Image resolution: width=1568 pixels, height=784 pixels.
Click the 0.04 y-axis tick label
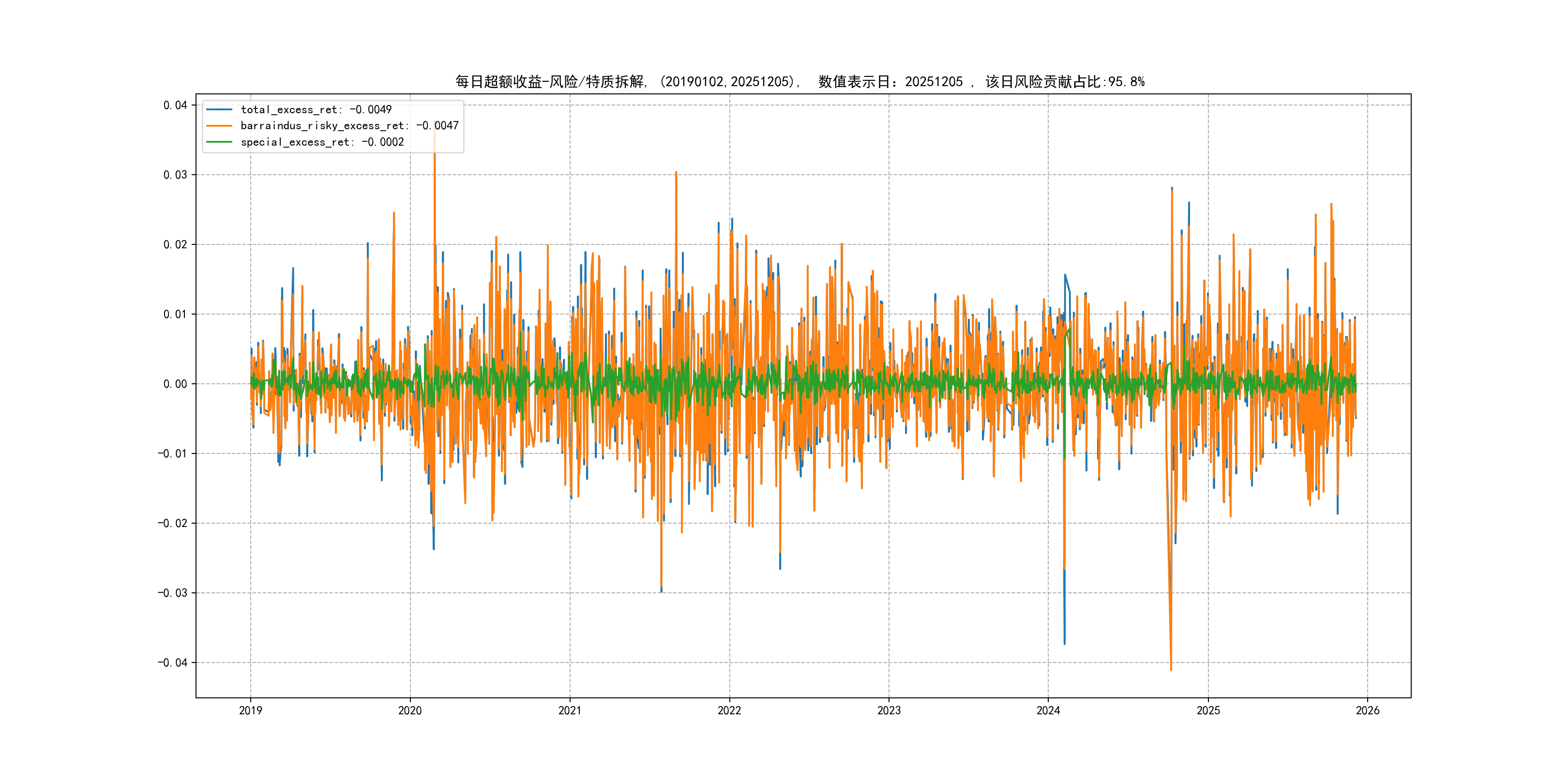tap(175, 106)
